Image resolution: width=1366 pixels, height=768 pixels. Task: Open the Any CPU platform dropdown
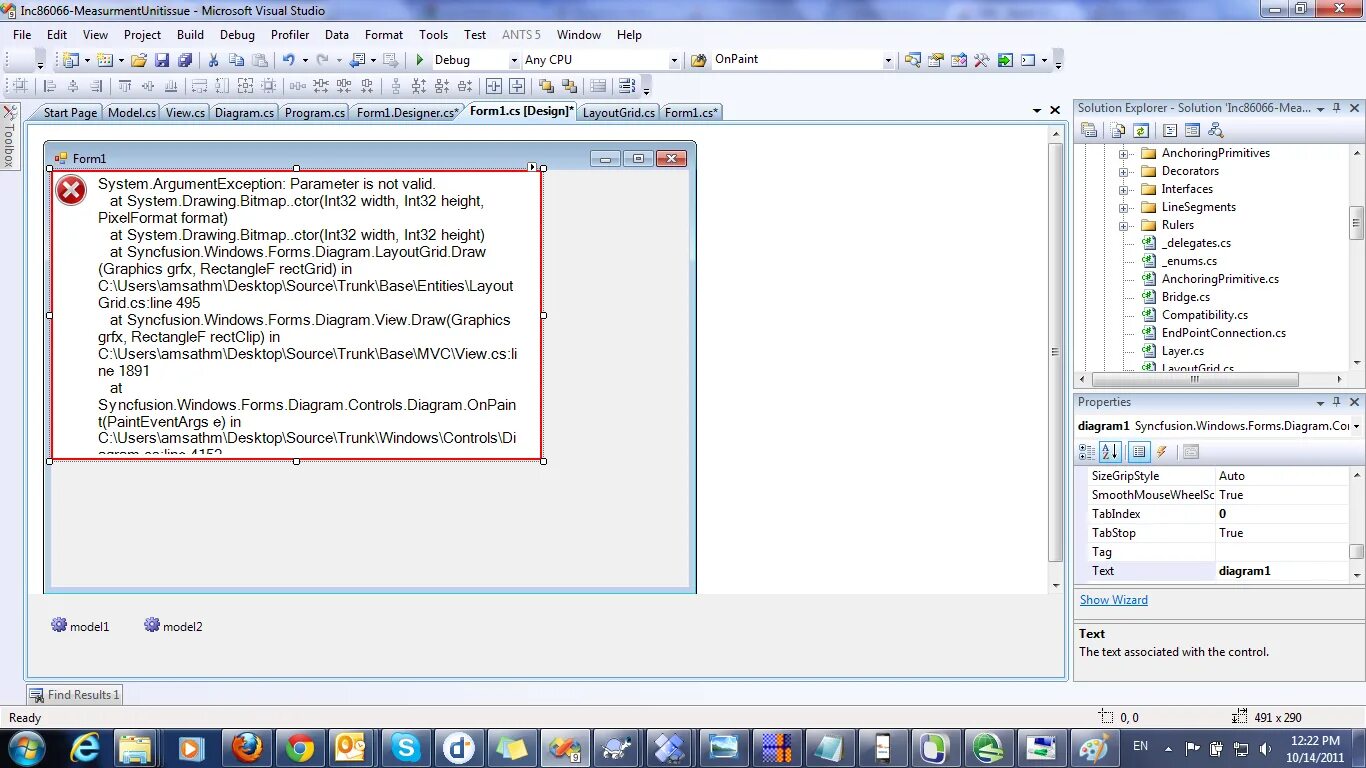673,60
